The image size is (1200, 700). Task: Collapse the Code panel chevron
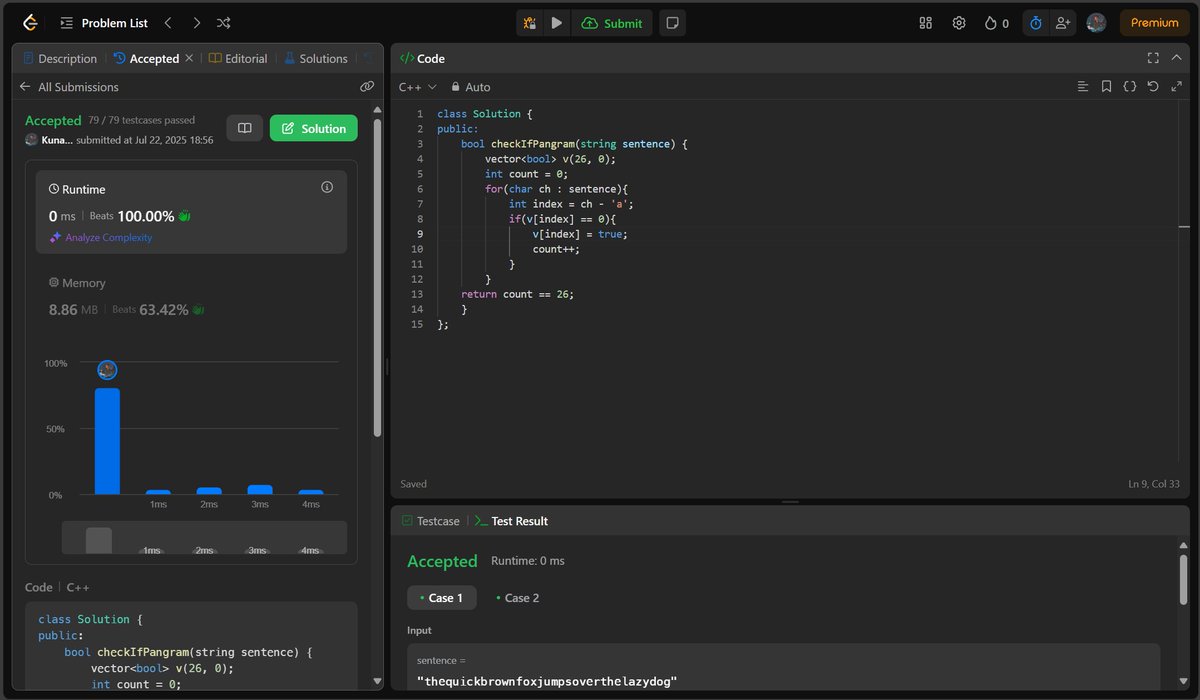[x=1176, y=58]
